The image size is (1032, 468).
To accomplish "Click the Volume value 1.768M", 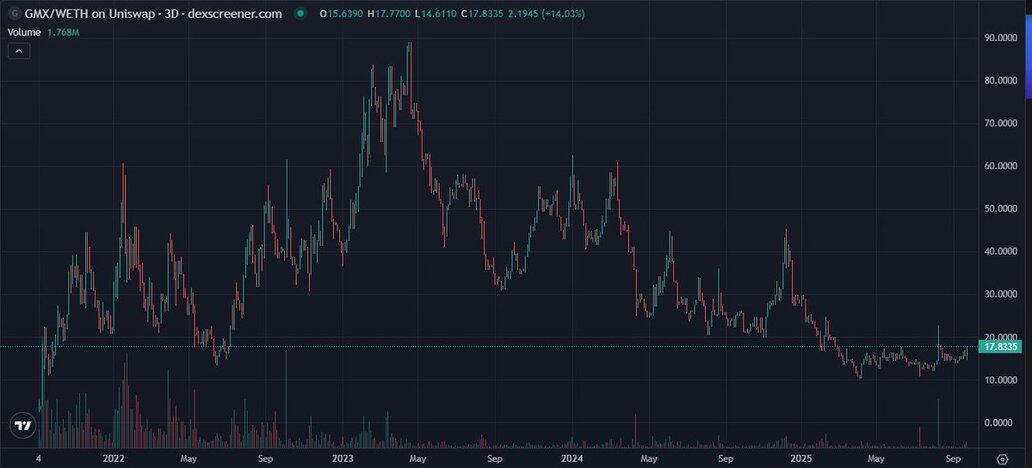I will [x=64, y=32].
